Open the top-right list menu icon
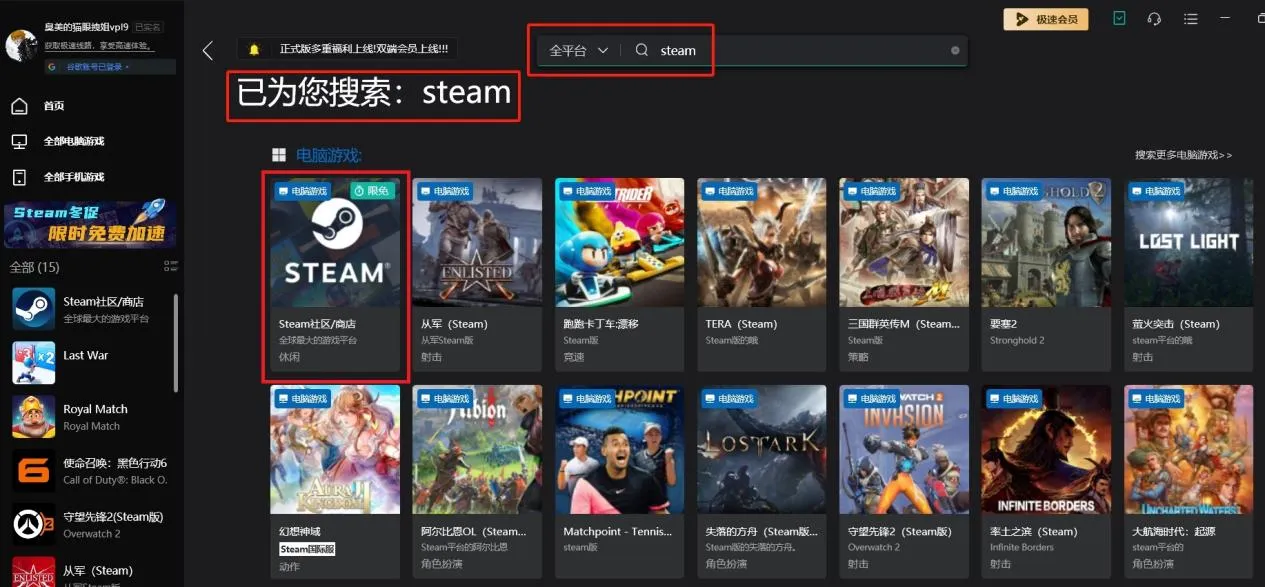This screenshot has height=587, width=1265. [x=1190, y=19]
